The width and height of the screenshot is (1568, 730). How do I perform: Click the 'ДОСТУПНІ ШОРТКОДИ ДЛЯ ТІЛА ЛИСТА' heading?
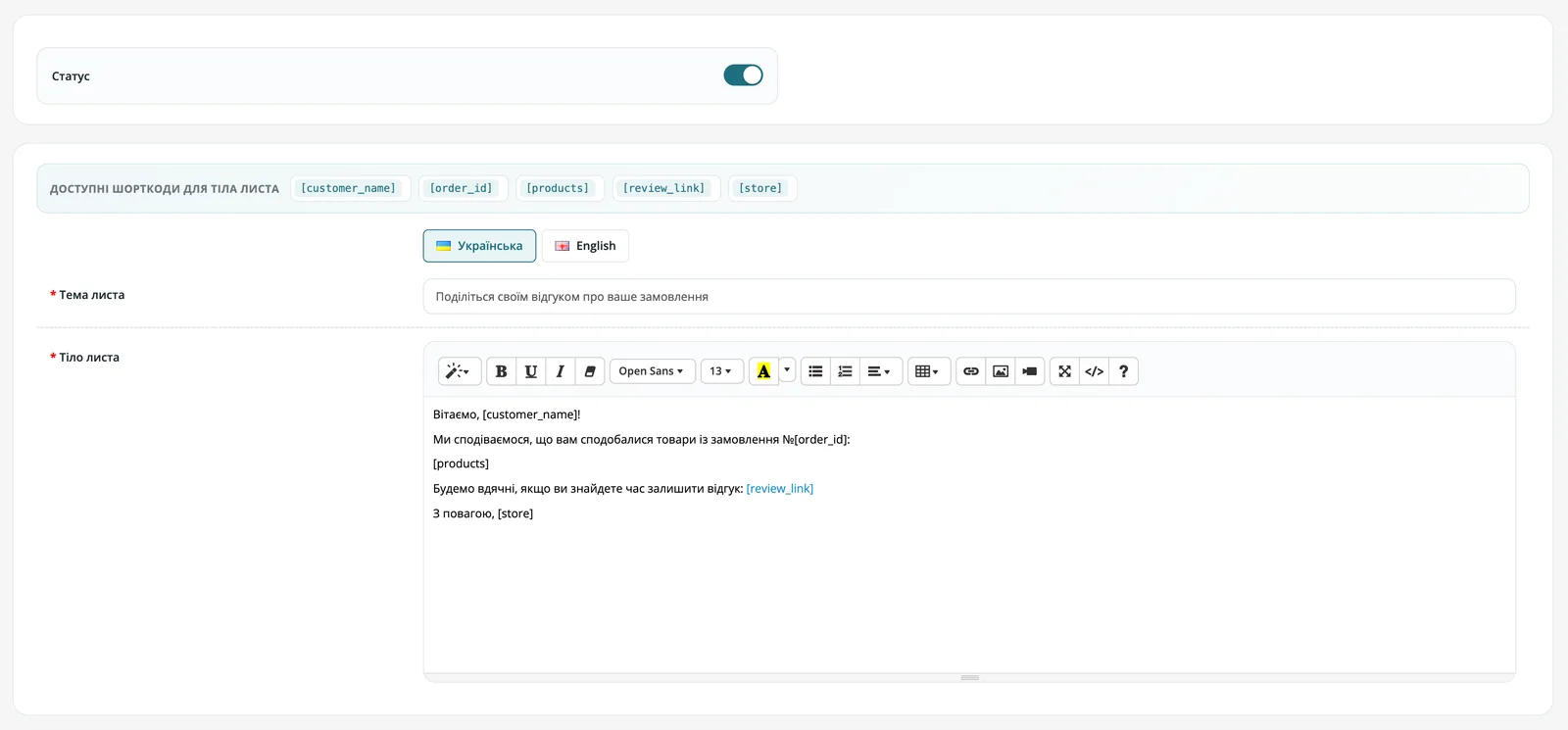point(165,189)
